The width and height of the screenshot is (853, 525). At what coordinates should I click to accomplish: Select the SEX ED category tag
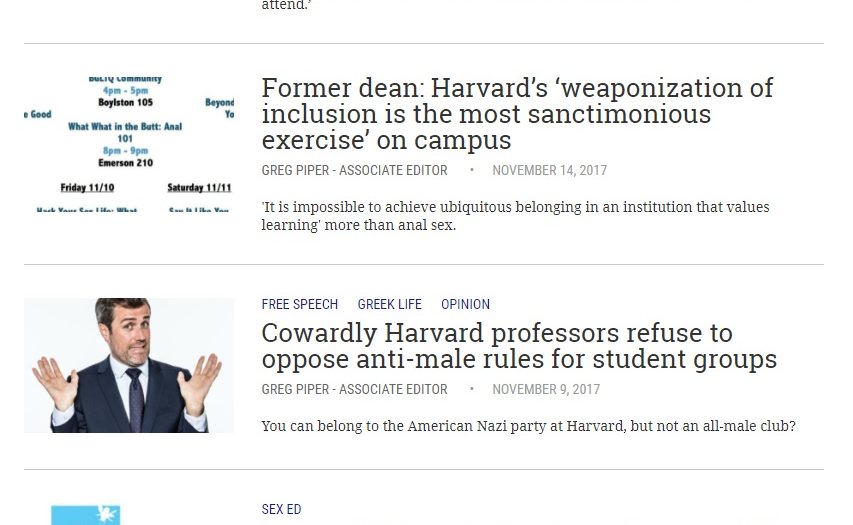pos(281,509)
